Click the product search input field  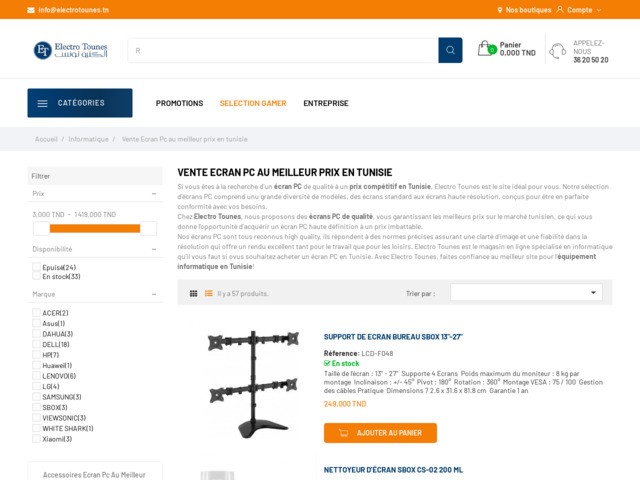click(283, 50)
